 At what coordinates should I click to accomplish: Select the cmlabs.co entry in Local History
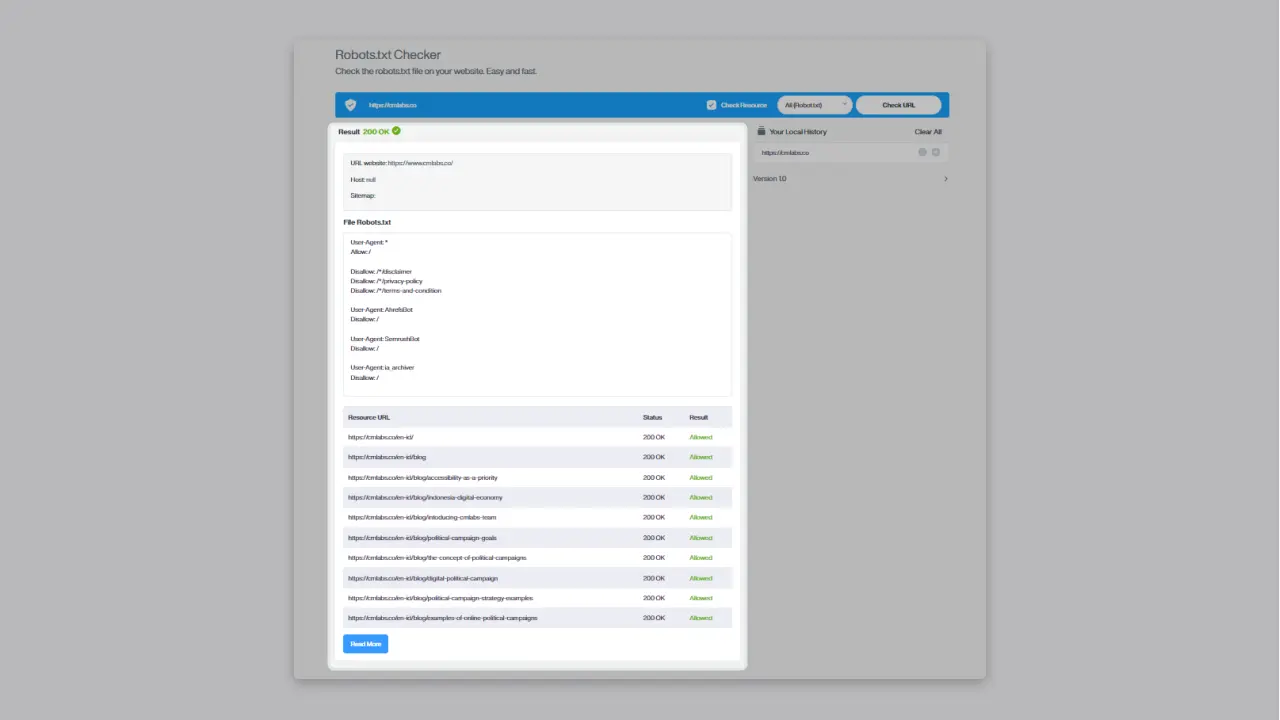click(x=786, y=153)
